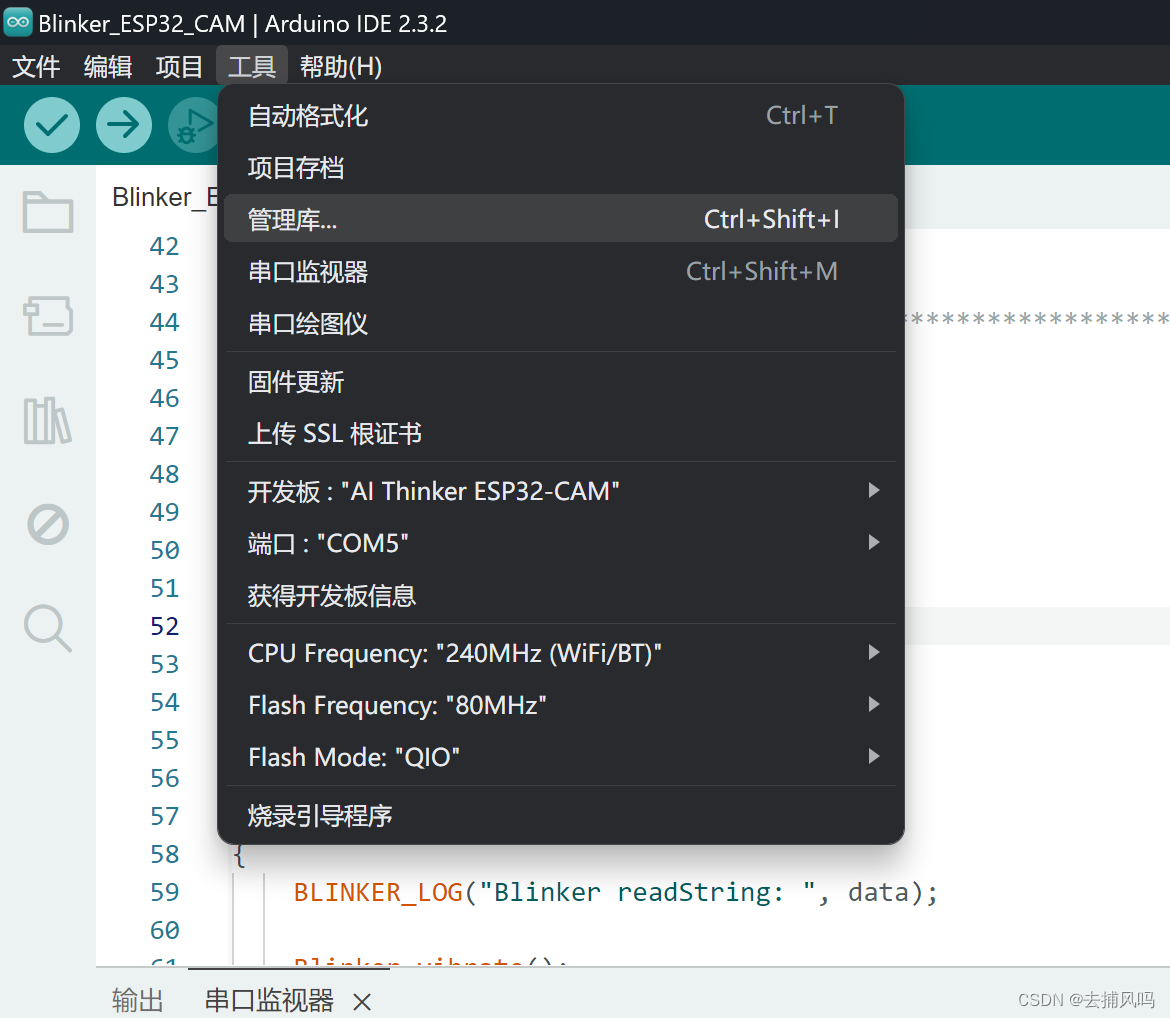This screenshot has width=1170, height=1018.
Task: Open the 项目 menu
Action: click(179, 66)
